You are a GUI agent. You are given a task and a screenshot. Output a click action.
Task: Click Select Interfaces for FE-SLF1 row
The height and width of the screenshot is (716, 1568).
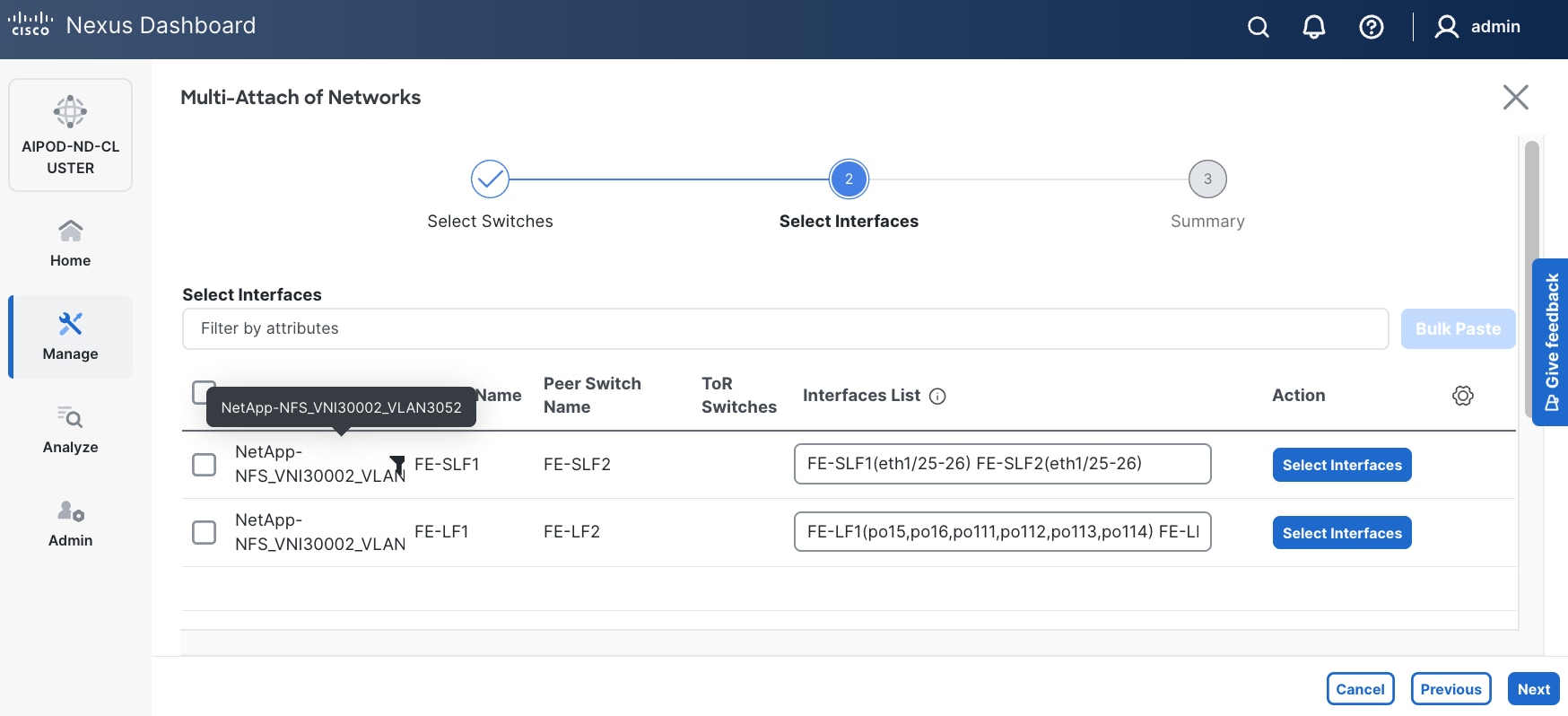(1342, 465)
